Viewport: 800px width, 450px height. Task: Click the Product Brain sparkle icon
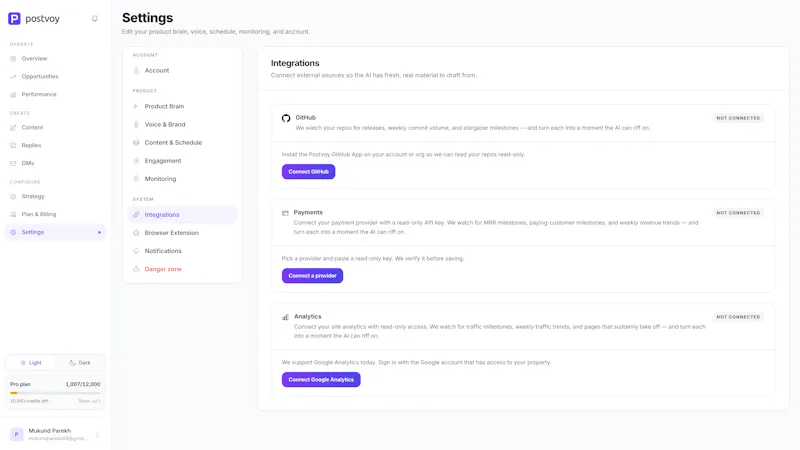[x=136, y=107]
